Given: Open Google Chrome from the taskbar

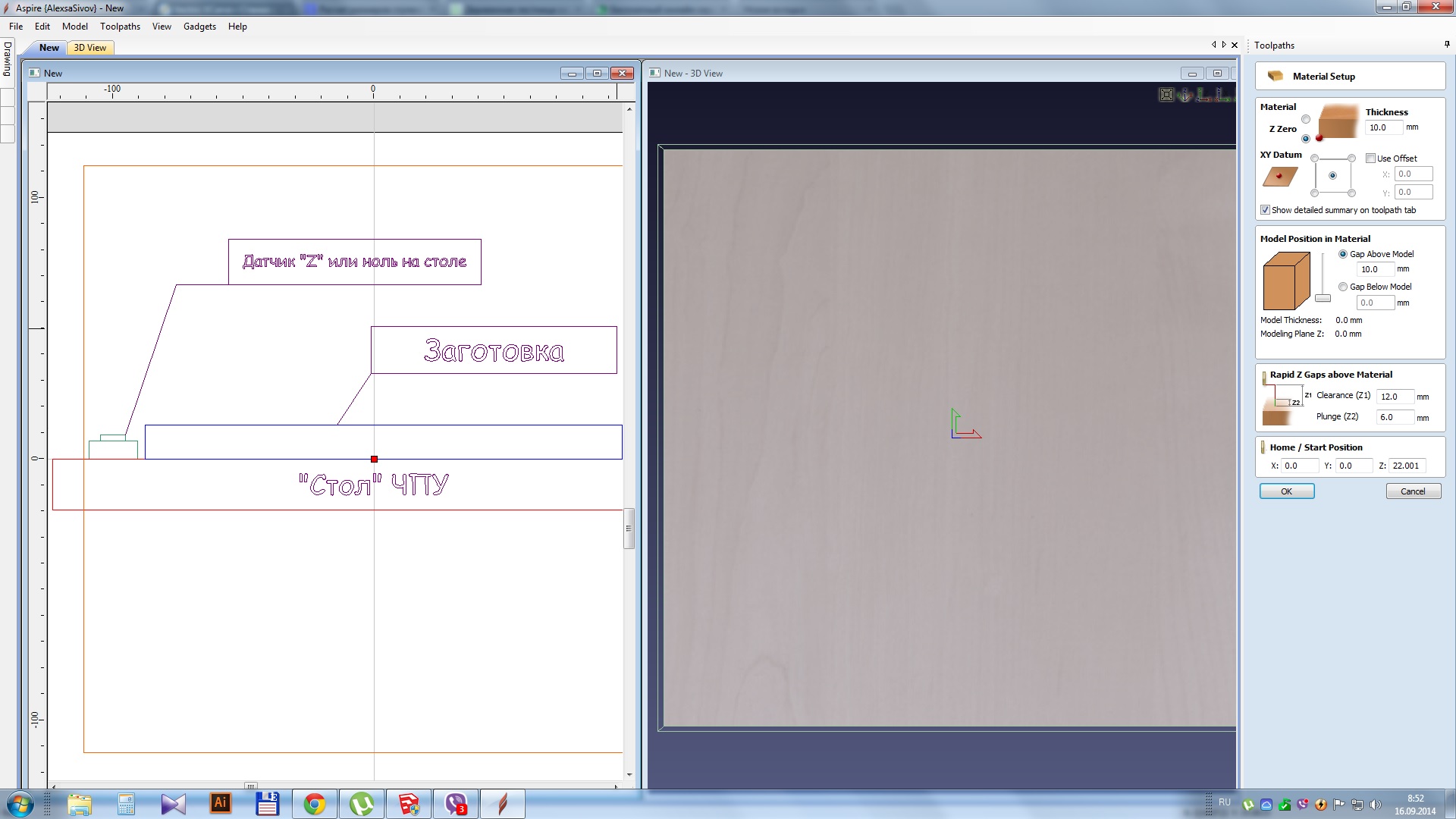Looking at the screenshot, I should coord(314,804).
